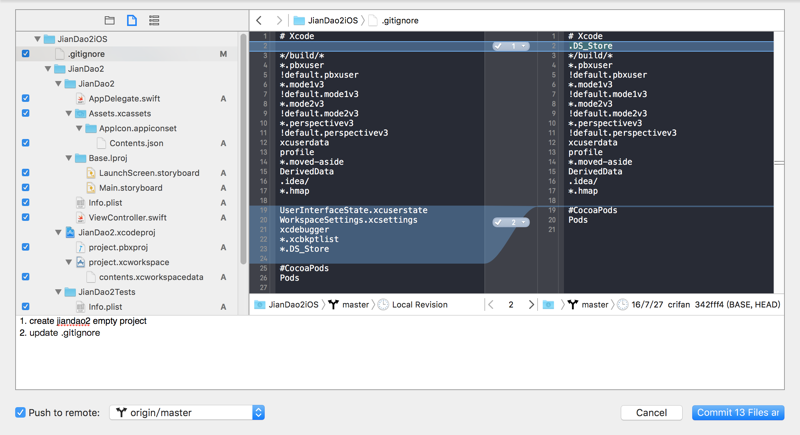Switch to flat list view in navigator toolbar

coord(154,20)
